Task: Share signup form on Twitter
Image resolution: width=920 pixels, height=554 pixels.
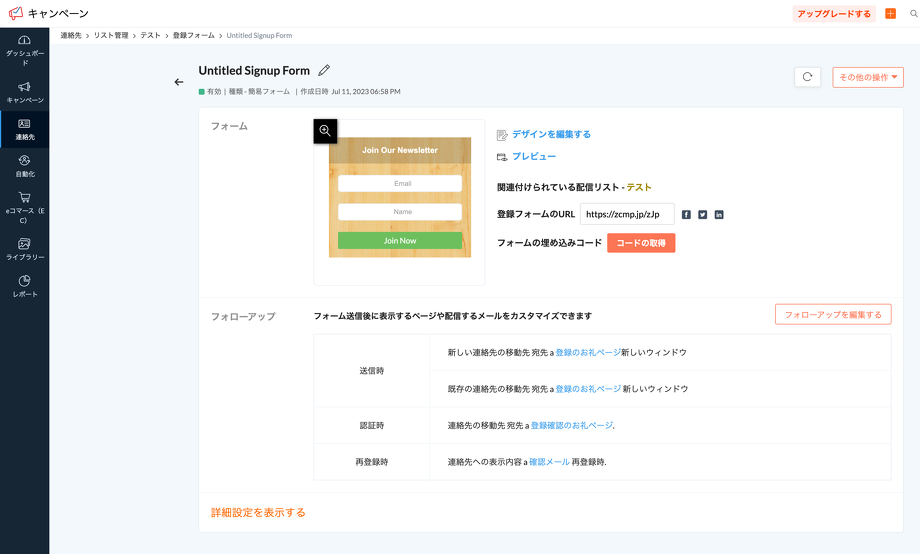Action: (703, 215)
